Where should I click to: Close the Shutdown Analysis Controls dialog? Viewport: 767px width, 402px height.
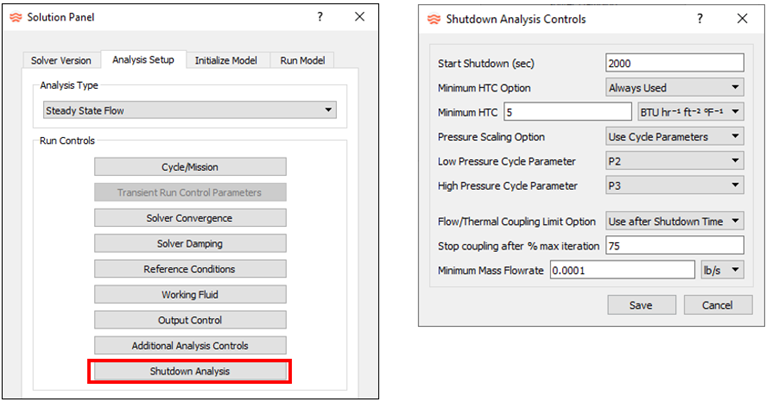(741, 18)
